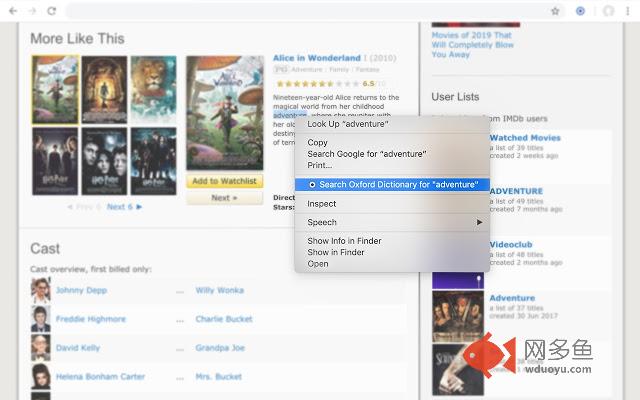
Task: Open Chrome three-dot menu
Action: [x=629, y=11]
